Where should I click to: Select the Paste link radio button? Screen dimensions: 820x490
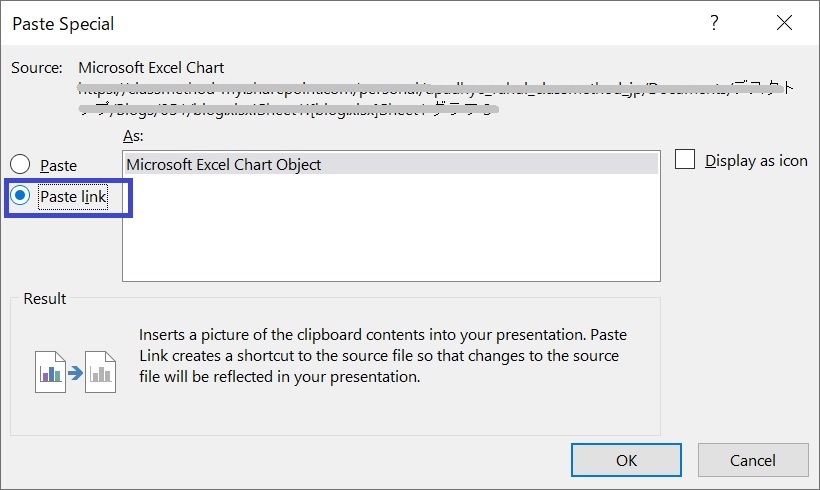click(20, 196)
